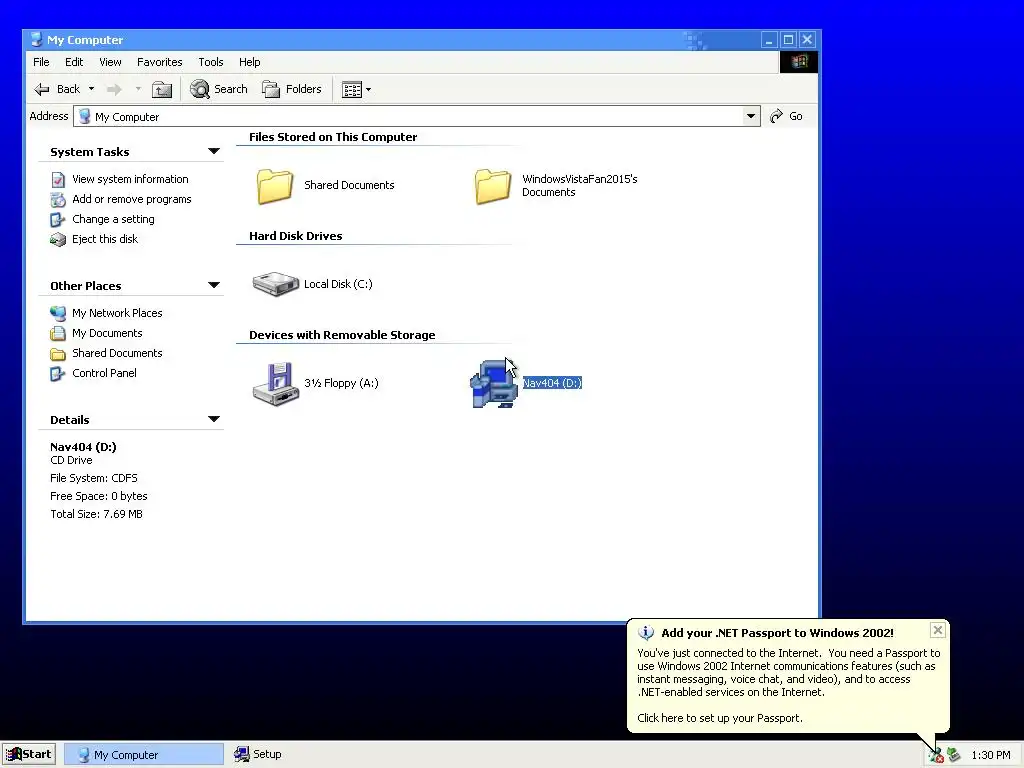The image size is (1024, 768).
Task: Maximize the My Computer window
Action: (x=788, y=40)
